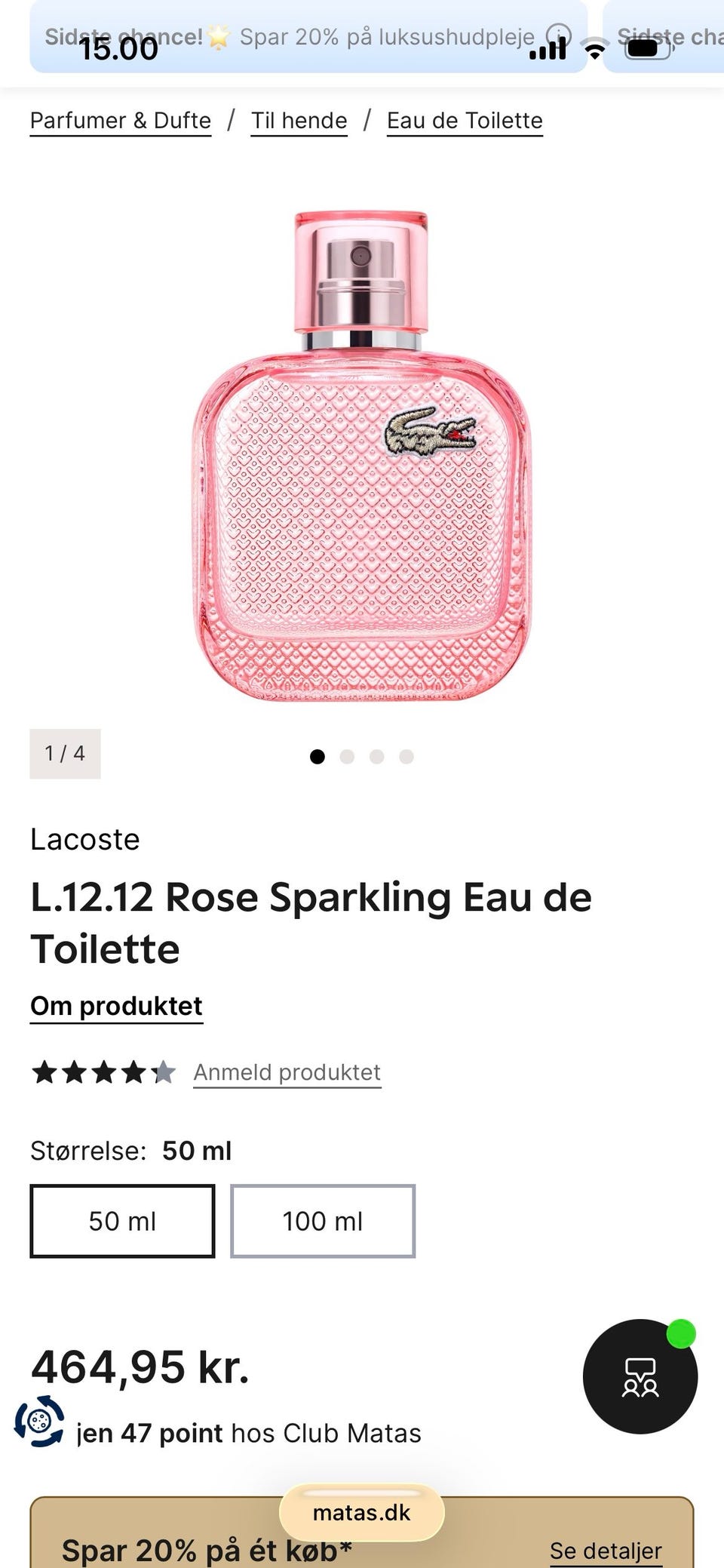Tap the Wi-Fi status icon
The height and width of the screenshot is (1568, 724).
[595, 49]
